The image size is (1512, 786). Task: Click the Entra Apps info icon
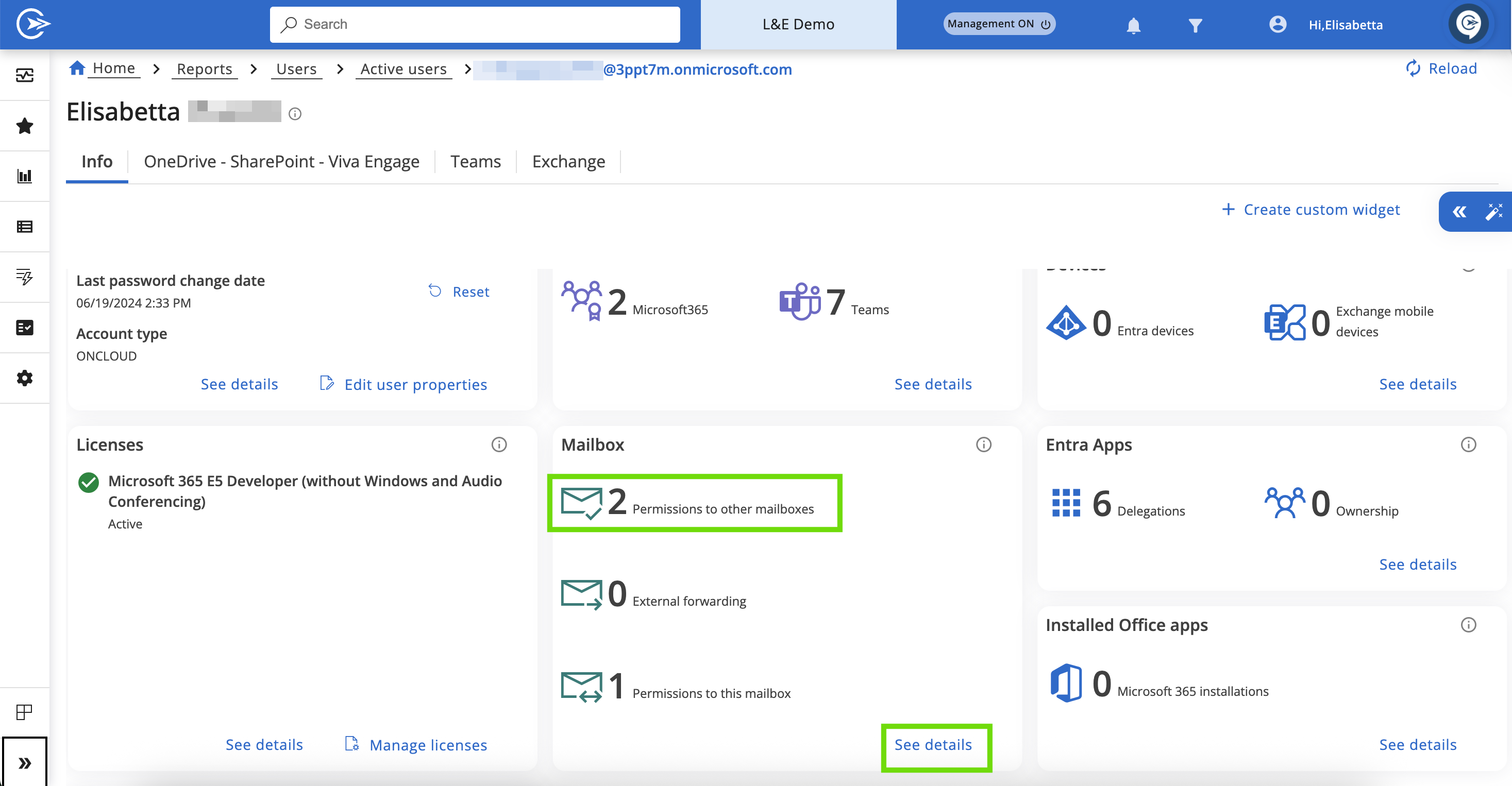click(x=1469, y=445)
